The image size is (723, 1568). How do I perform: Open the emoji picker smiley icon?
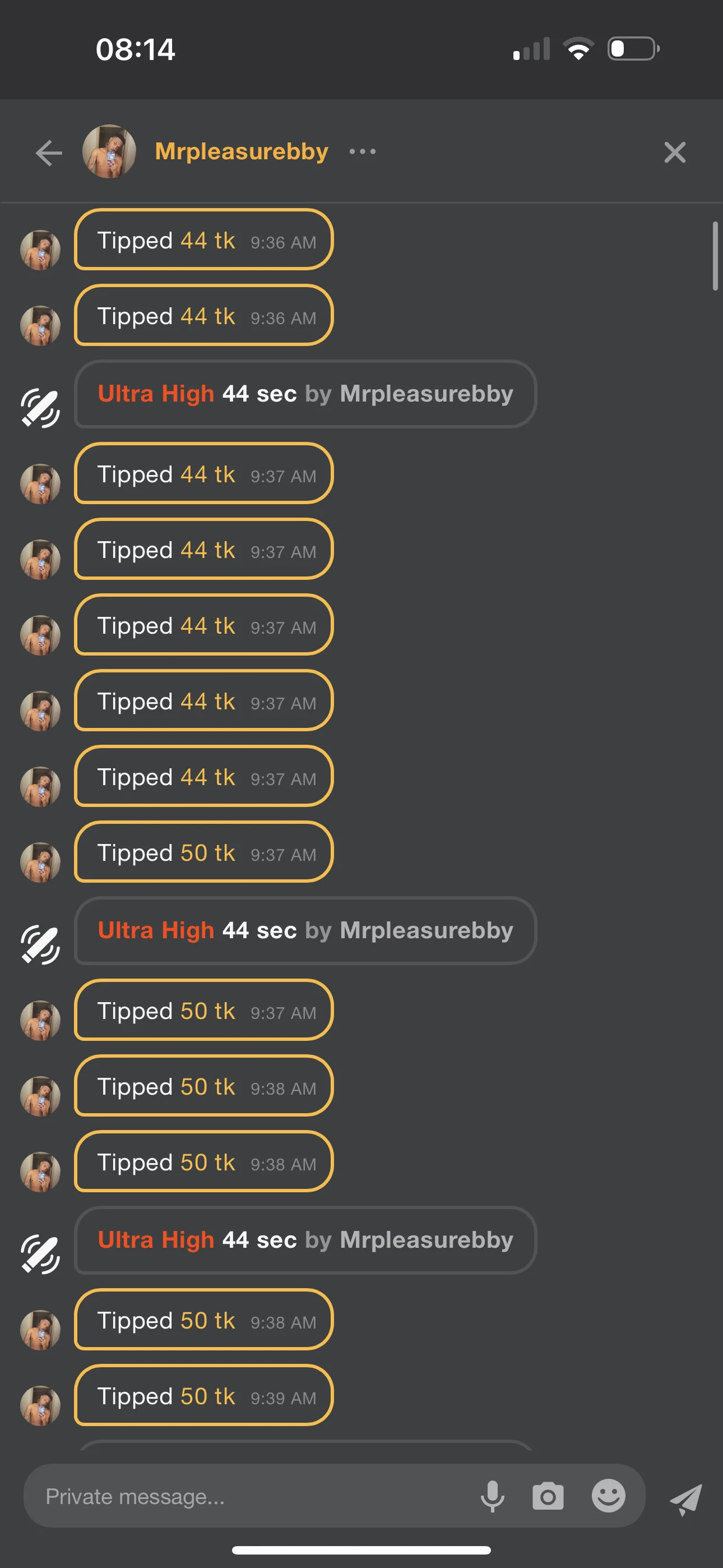(x=608, y=1496)
